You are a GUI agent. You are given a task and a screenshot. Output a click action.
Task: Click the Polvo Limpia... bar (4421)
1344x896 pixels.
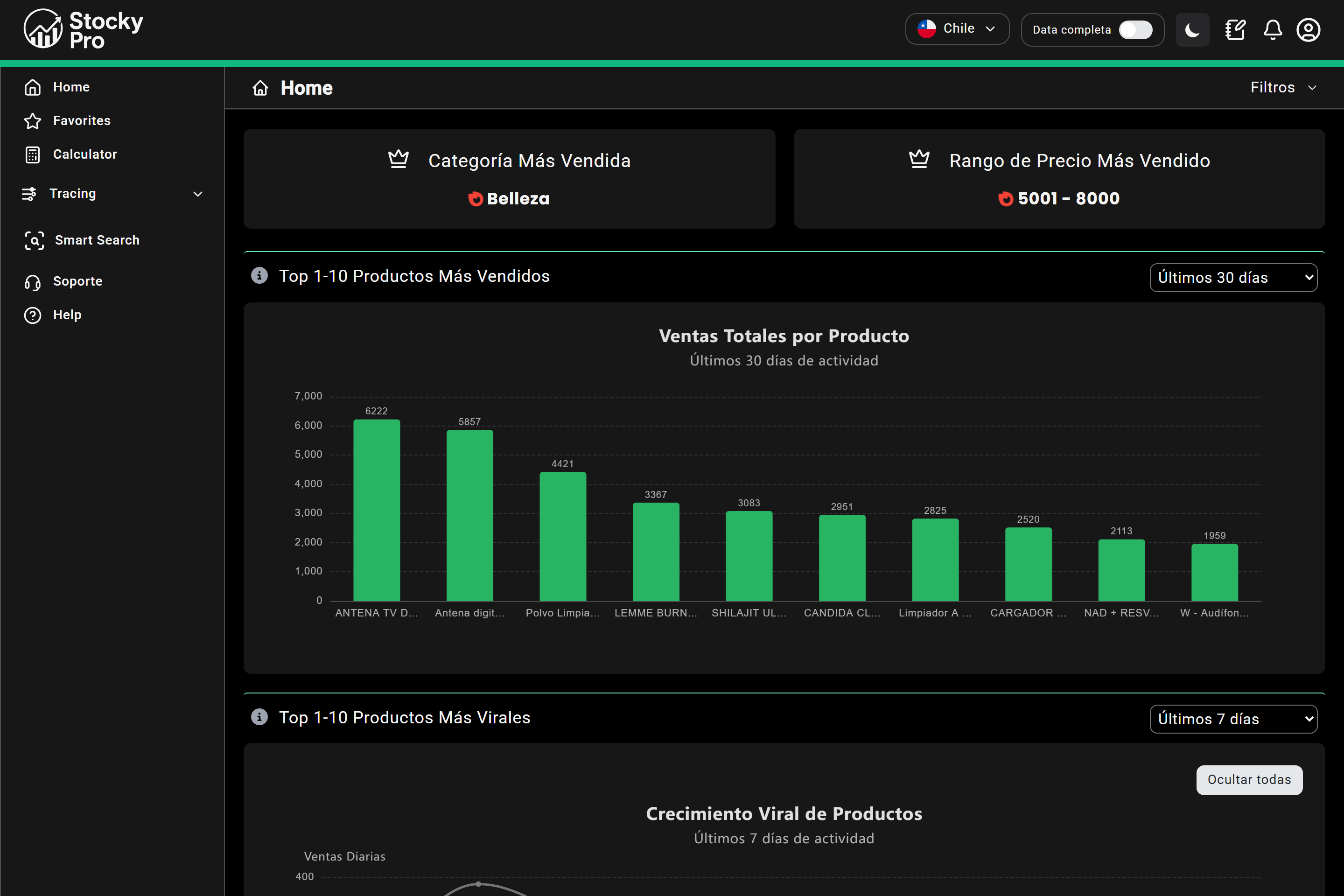click(563, 537)
